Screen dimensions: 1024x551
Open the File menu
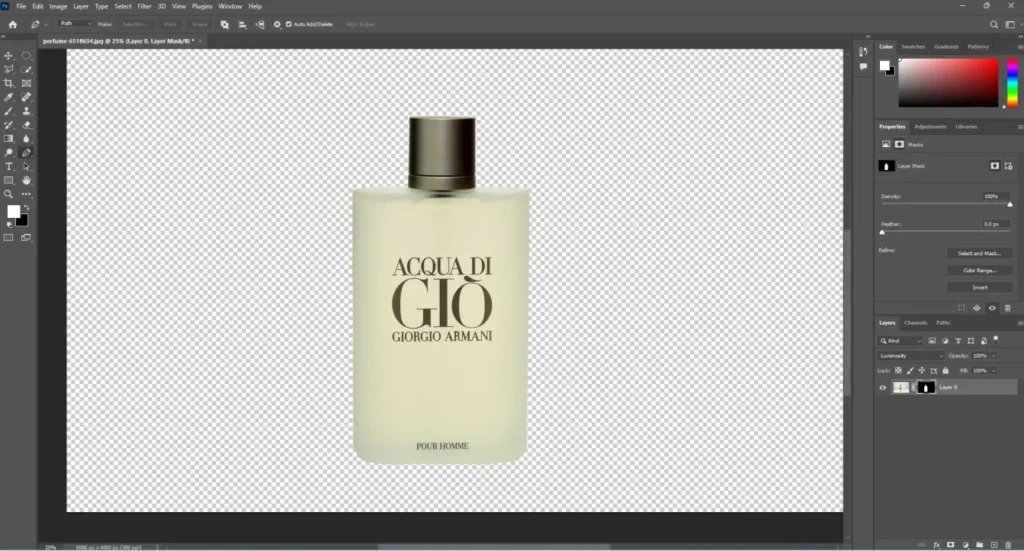click(x=21, y=6)
